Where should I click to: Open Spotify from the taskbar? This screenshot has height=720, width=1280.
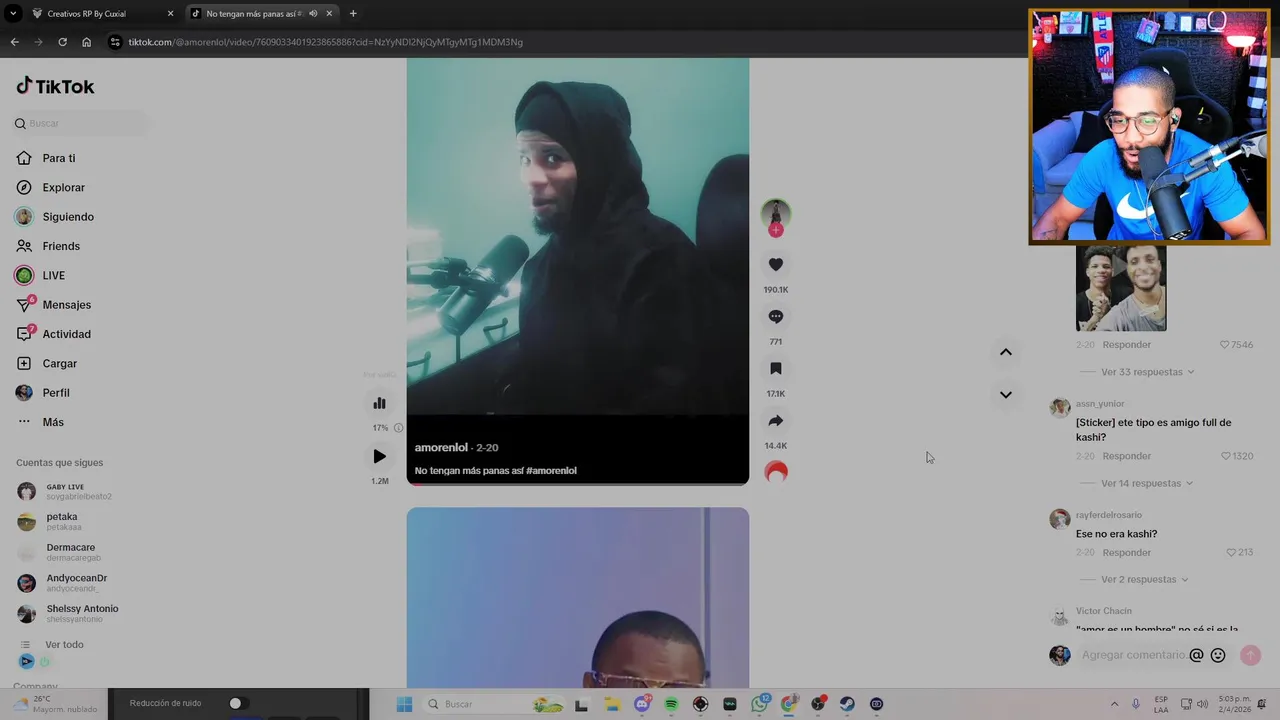click(x=671, y=704)
